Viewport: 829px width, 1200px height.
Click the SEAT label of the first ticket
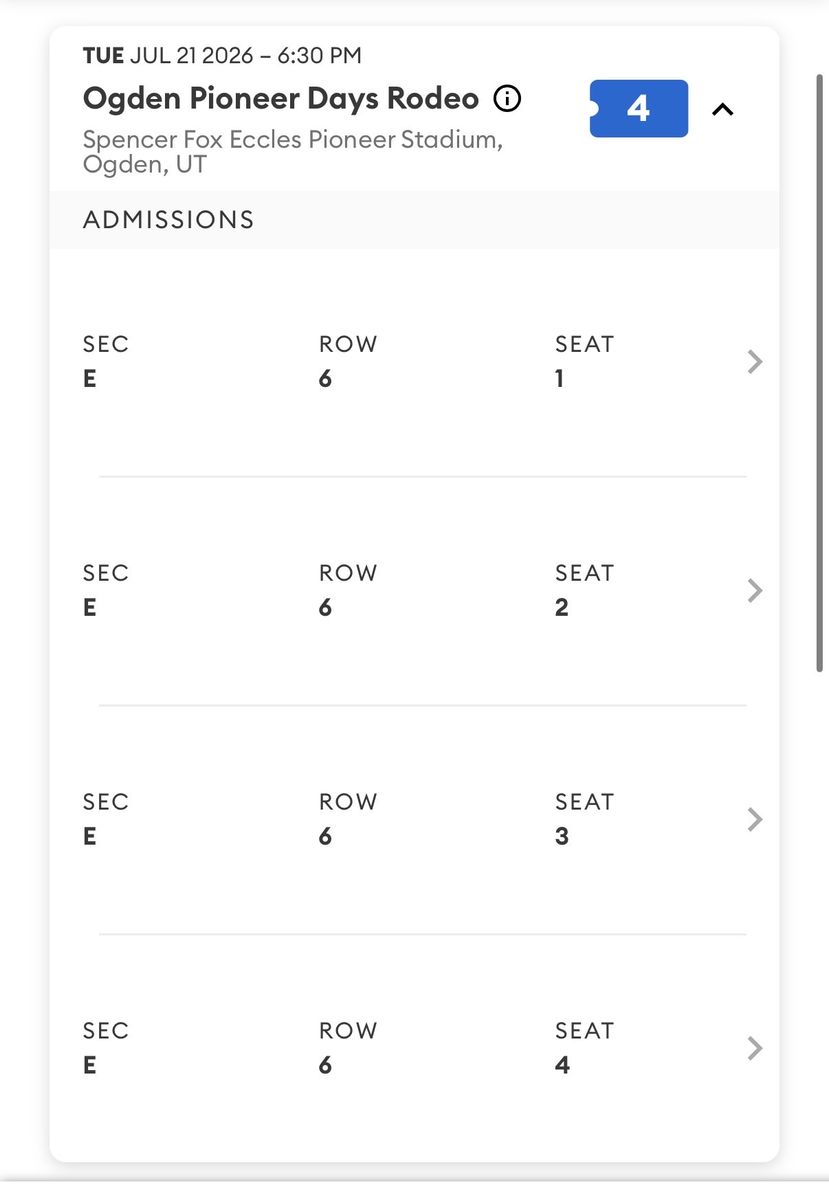point(584,344)
